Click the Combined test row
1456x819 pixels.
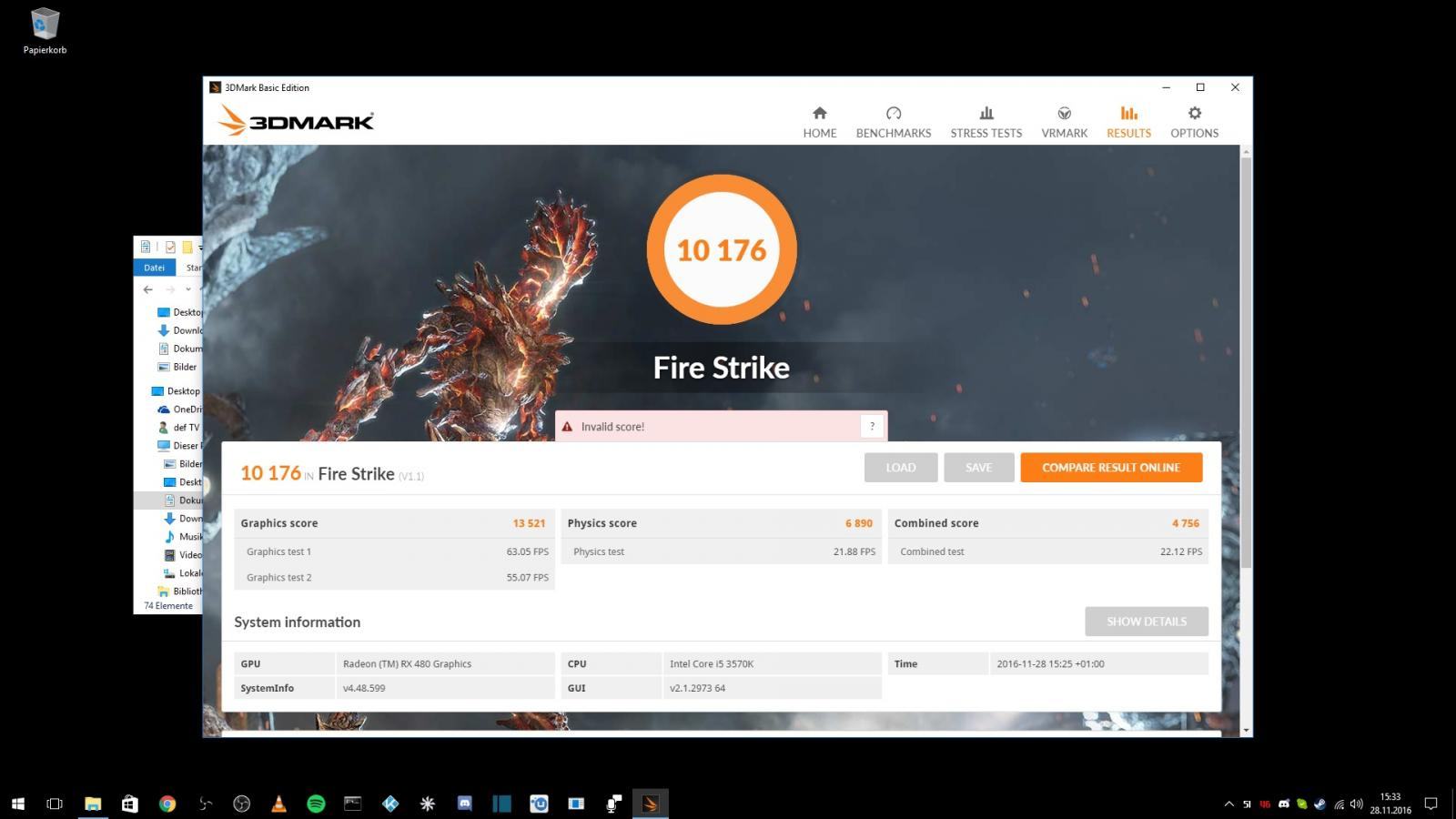pyautogui.click(x=1047, y=551)
